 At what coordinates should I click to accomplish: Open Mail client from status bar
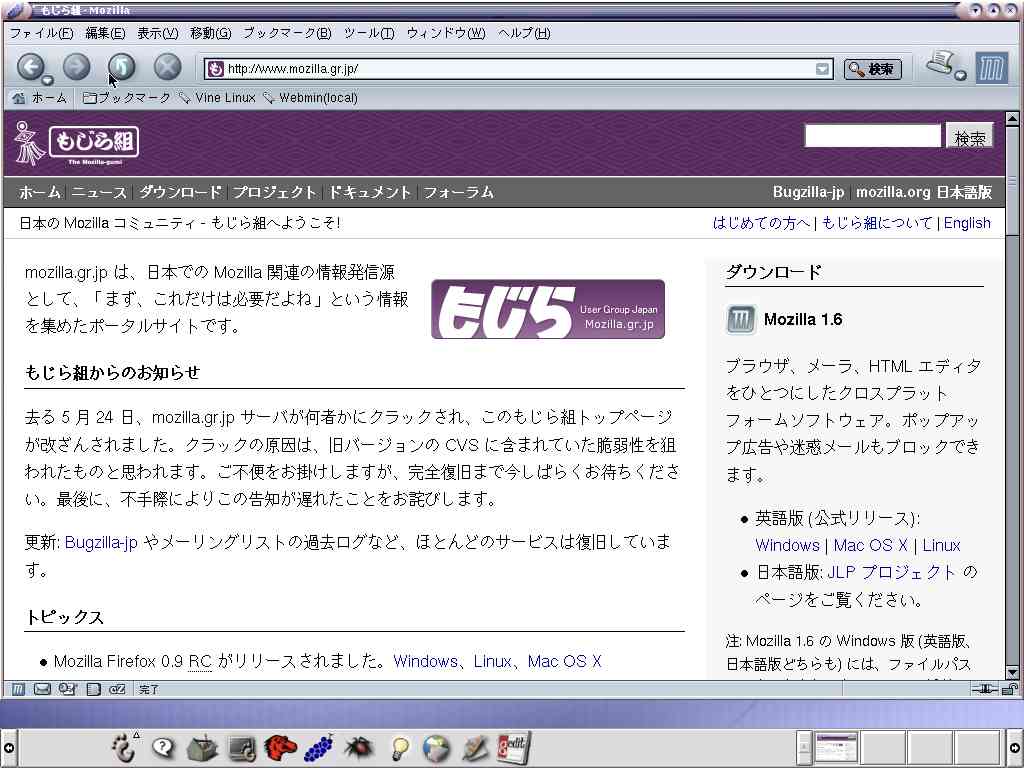[x=42, y=689]
